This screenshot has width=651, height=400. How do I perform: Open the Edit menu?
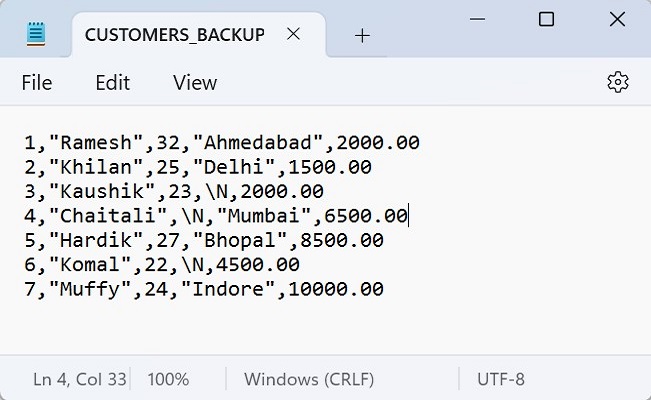[x=113, y=83]
